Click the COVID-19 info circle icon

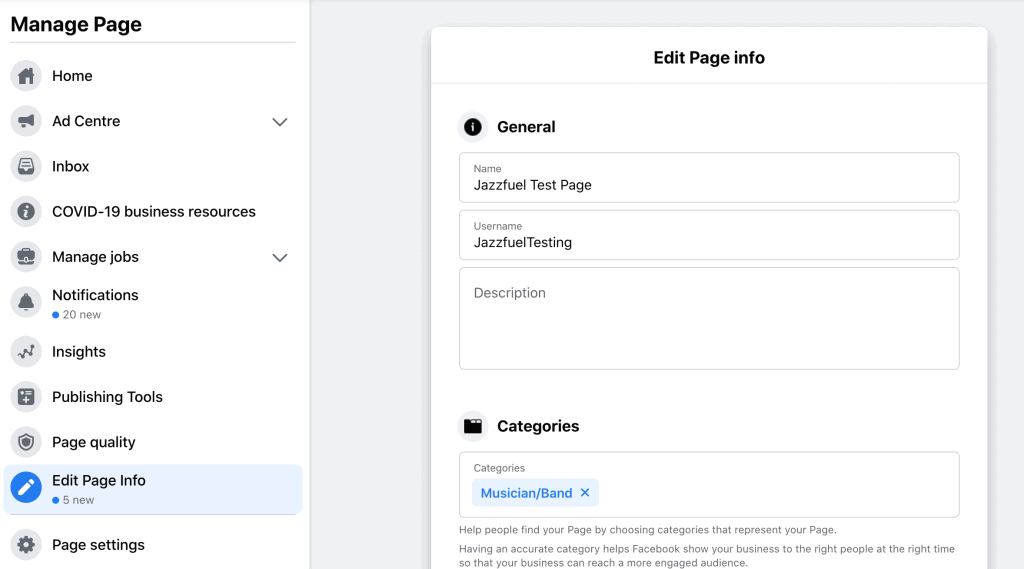click(26, 212)
